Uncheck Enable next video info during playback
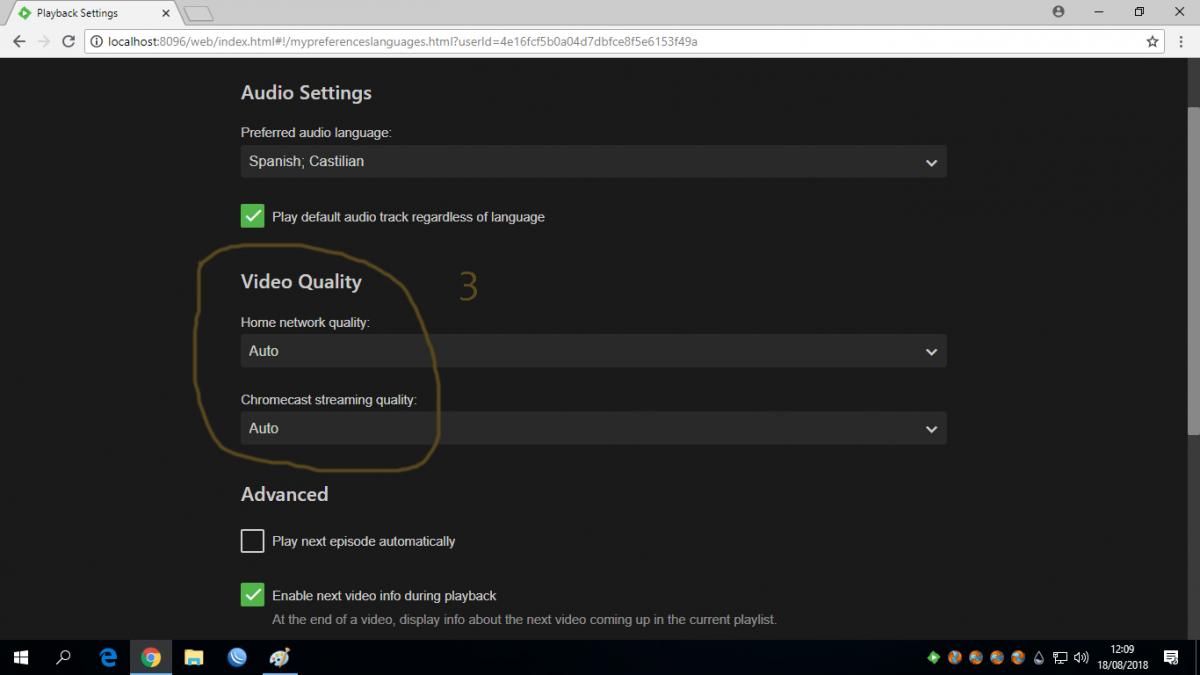The width and height of the screenshot is (1200, 675). pos(252,595)
